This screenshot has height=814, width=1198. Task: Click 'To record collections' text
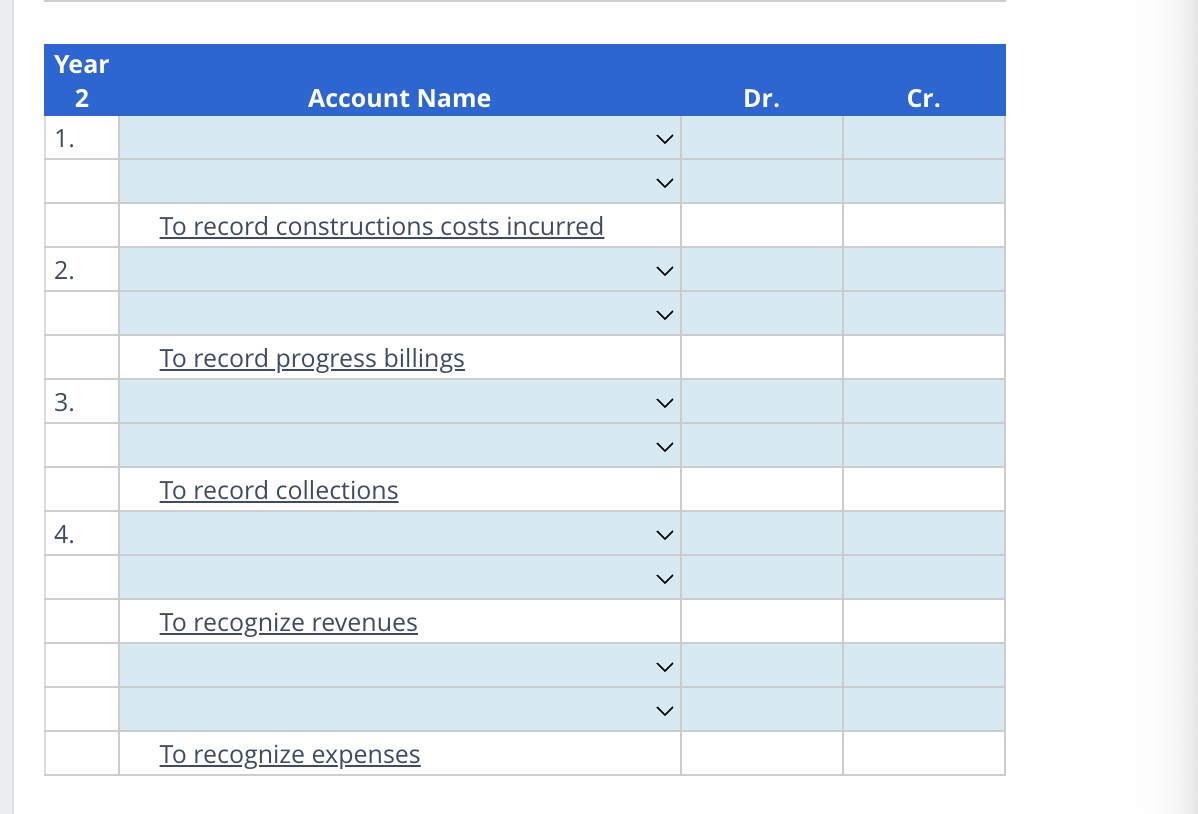tap(279, 490)
